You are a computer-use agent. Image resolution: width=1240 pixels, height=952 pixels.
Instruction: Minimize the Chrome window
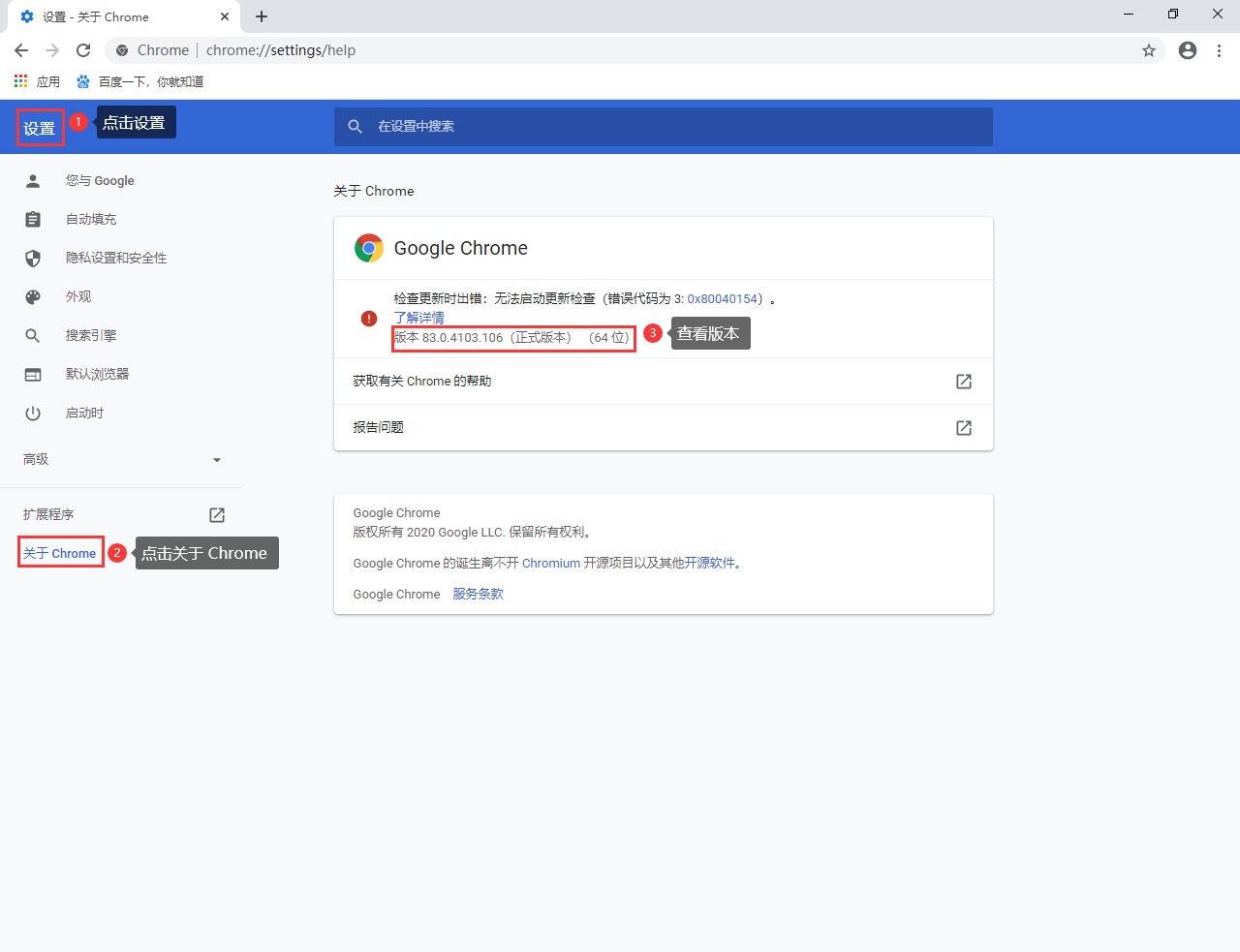tap(1129, 15)
